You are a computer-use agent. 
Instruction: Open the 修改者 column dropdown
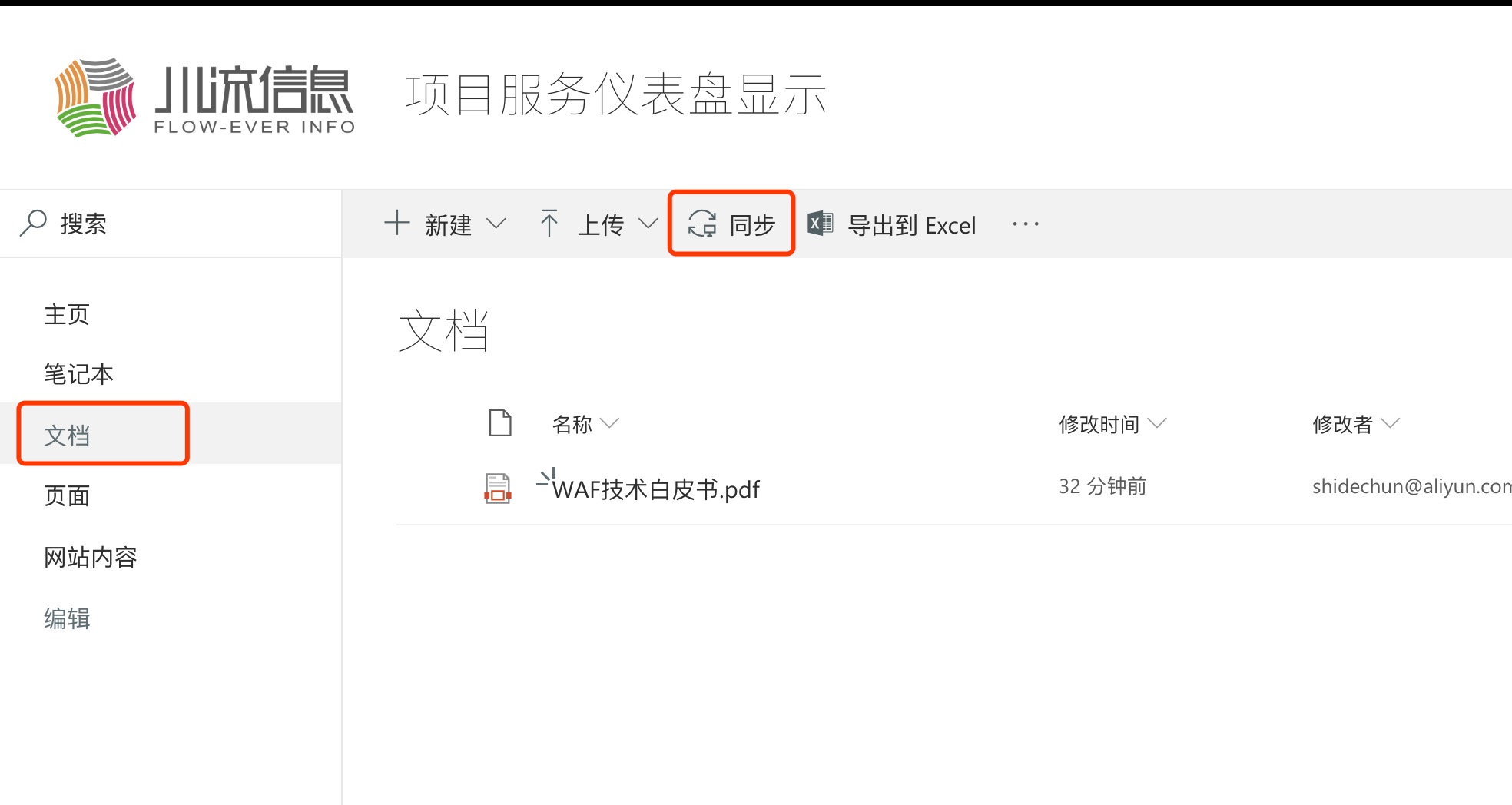coord(1391,423)
